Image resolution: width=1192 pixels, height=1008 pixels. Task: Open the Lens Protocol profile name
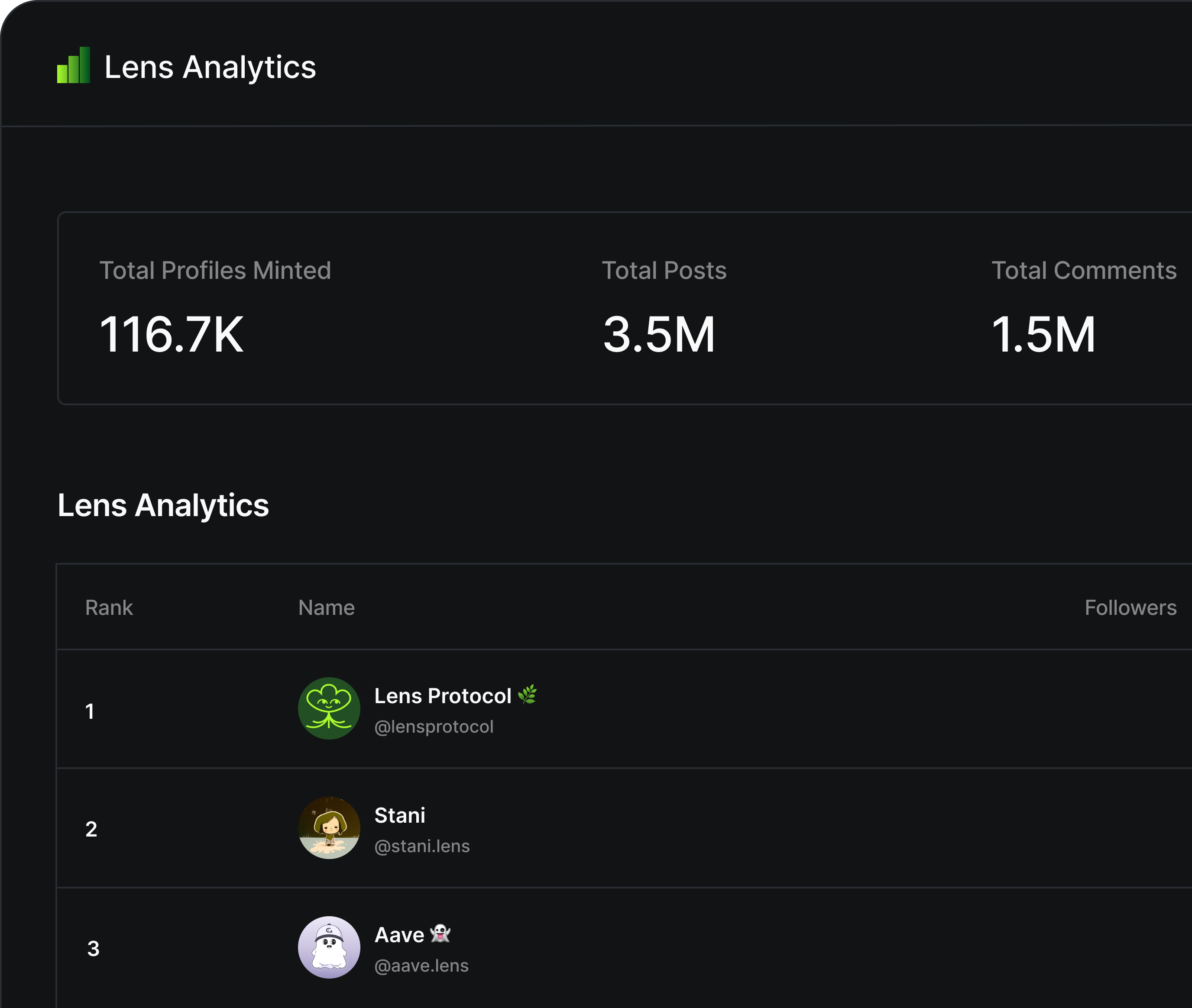point(443,695)
